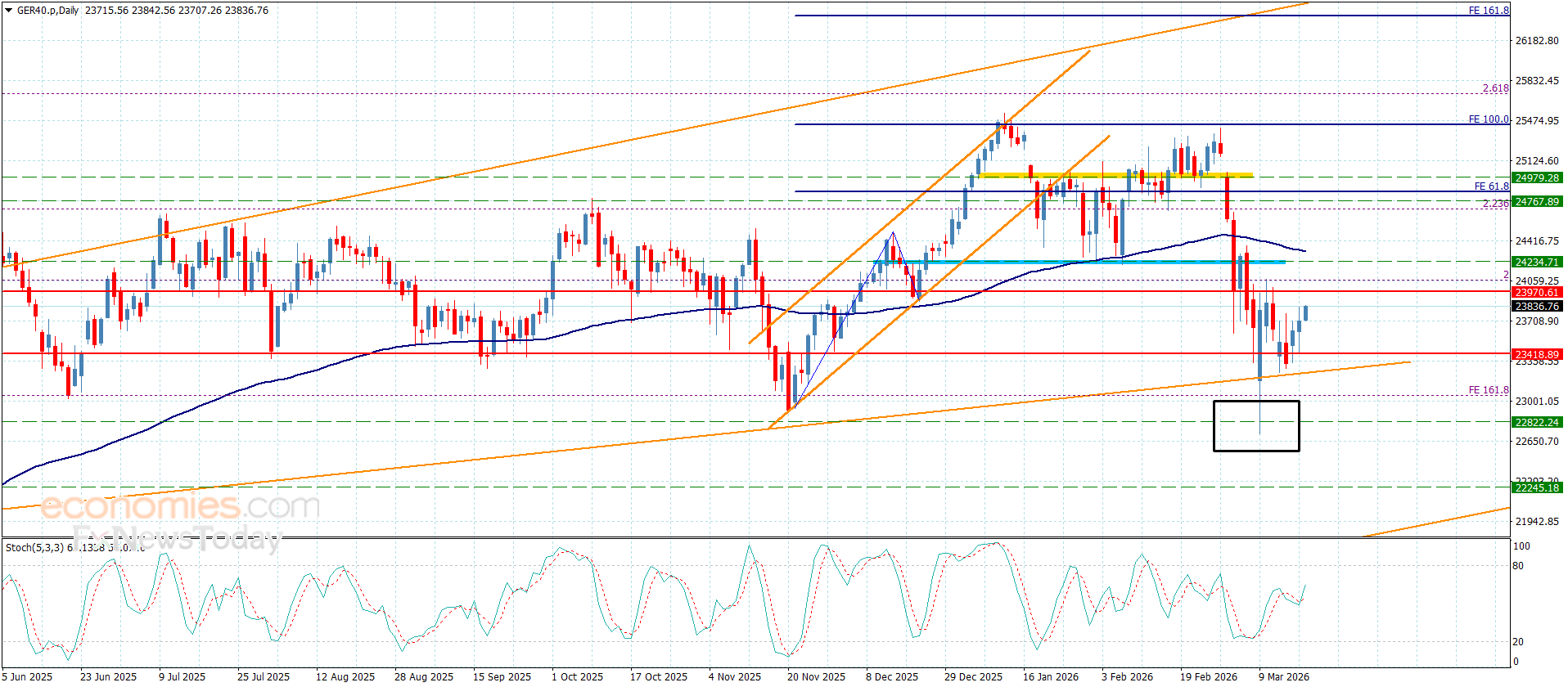Select the 20 Nov 2025 date label
This screenshot has width=1568, height=687.
(x=816, y=677)
